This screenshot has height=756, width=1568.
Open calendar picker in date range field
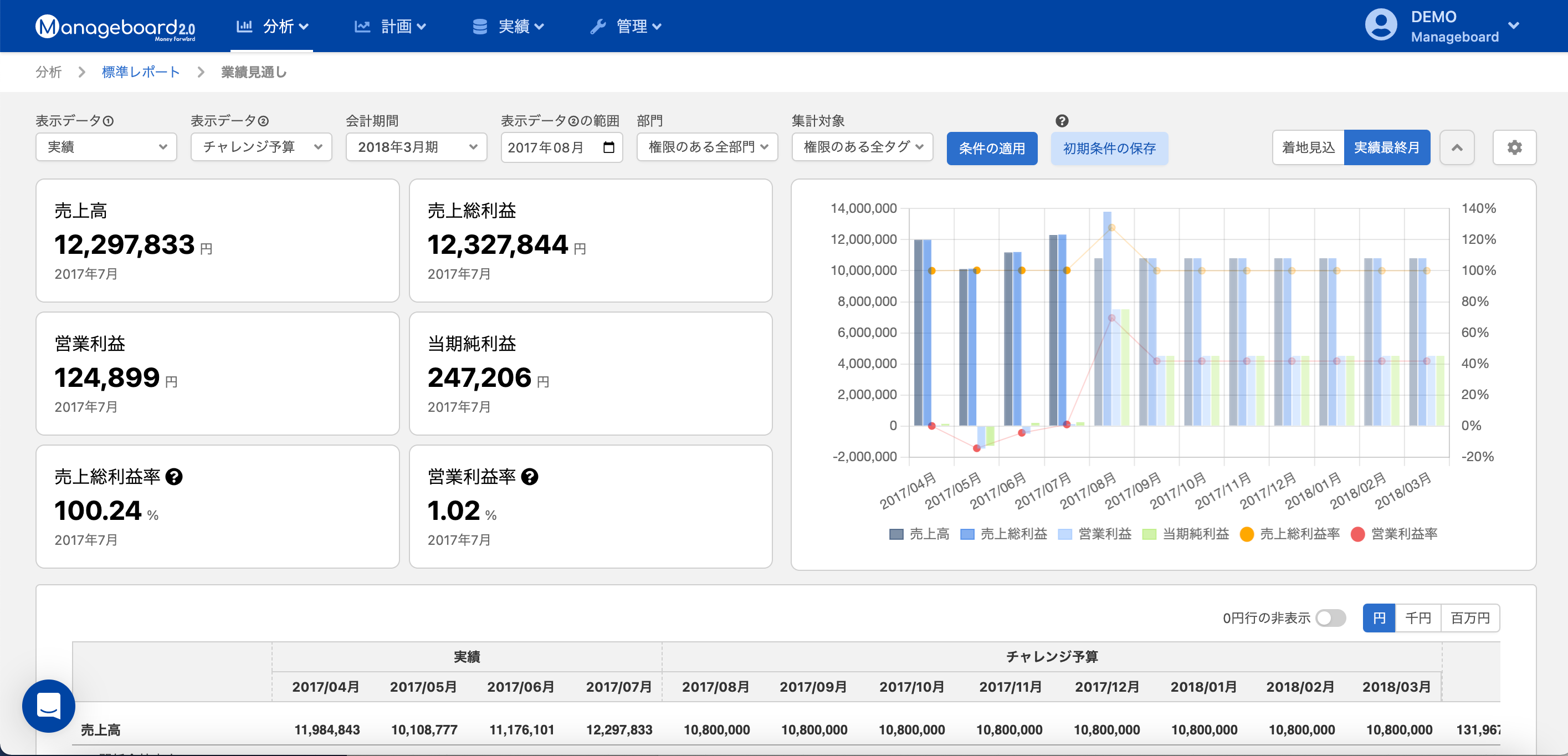click(608, 147)
